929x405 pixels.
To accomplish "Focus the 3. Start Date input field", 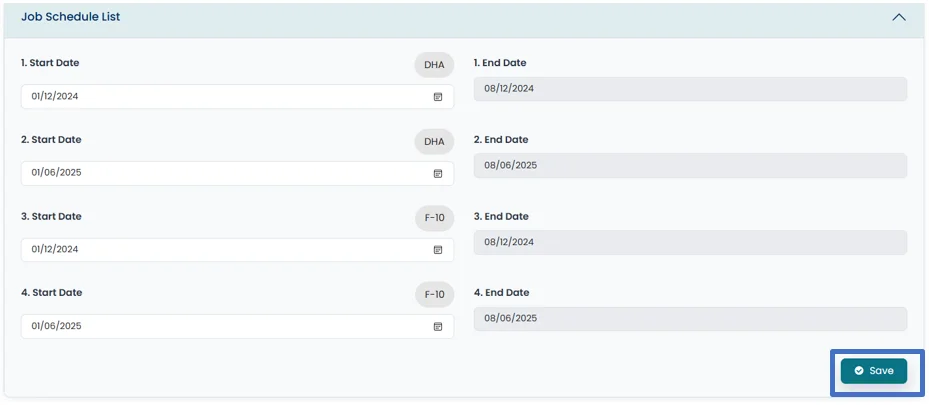I will pyautogui.click(x=220, y=250).
